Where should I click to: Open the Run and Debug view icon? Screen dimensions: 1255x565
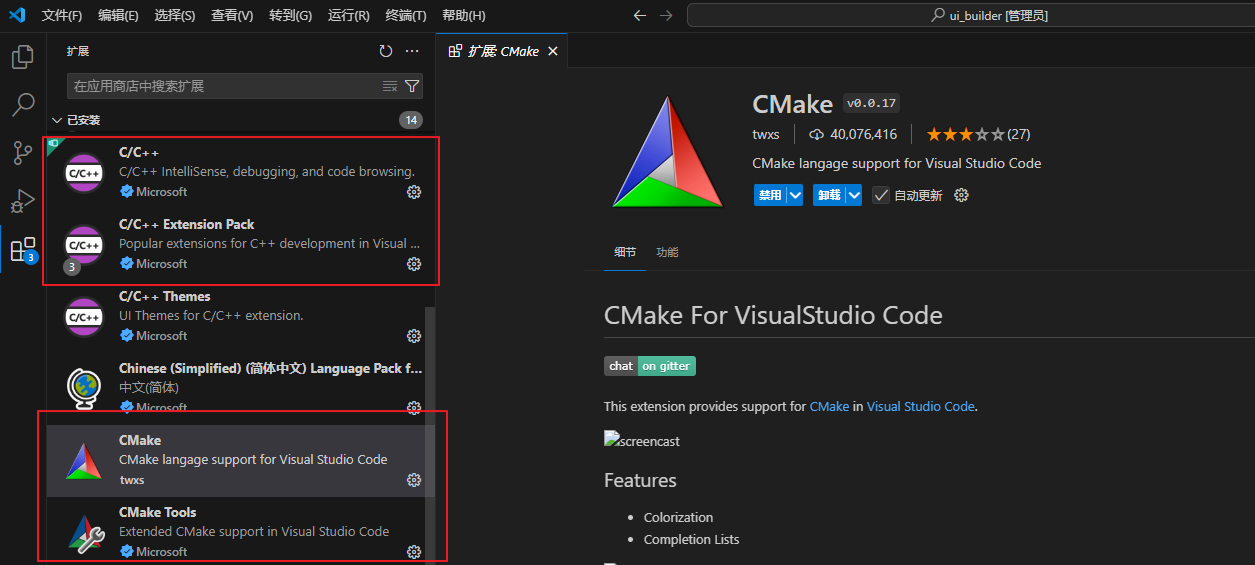tap(22, 200)
